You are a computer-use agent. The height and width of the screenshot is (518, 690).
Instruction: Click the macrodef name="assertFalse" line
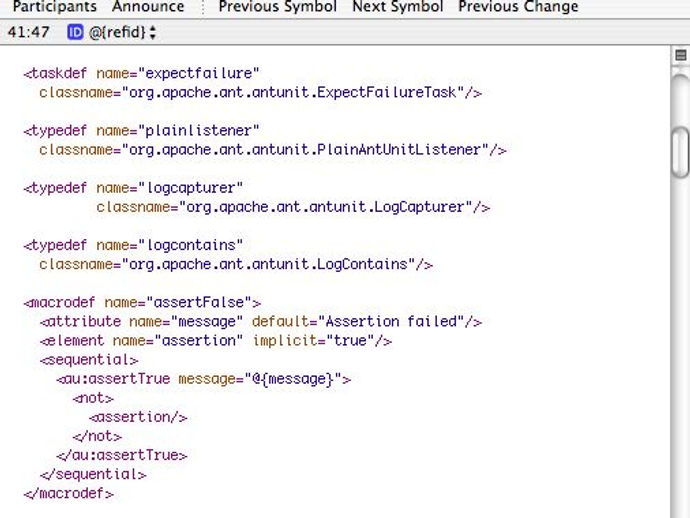(142, 302)
